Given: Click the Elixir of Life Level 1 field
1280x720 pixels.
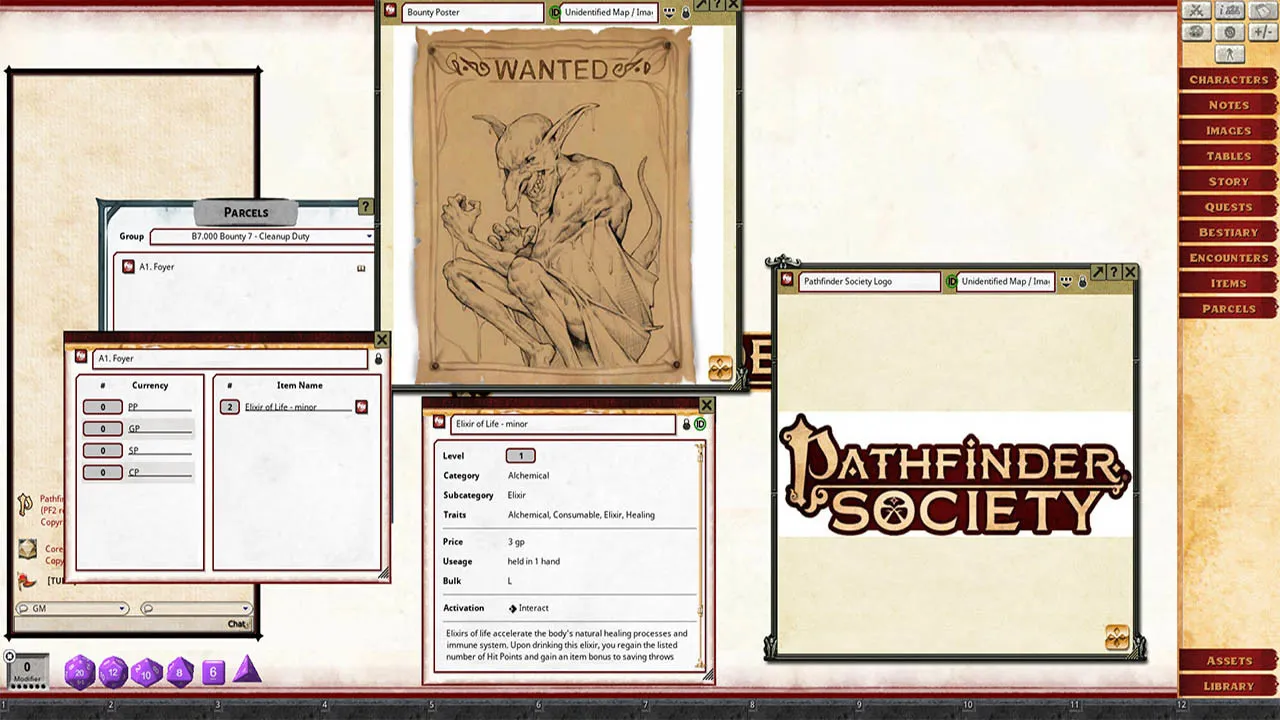Looking at the screenshot, I should coord(520,456).
